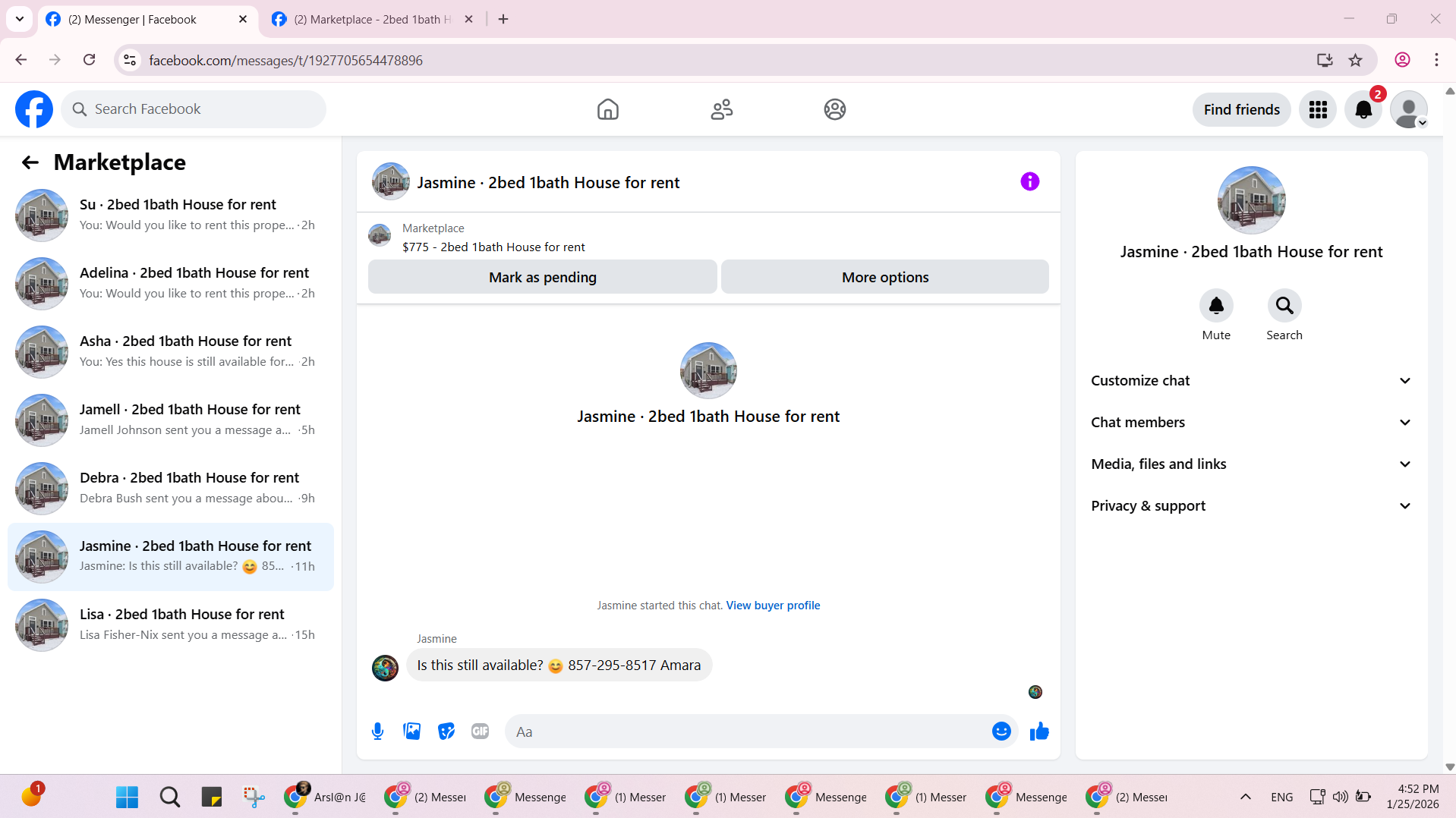The height and width of the screenshot is (818, 1456).
Task: Click Jasmine's message avatar
Action: click(385, 668)
